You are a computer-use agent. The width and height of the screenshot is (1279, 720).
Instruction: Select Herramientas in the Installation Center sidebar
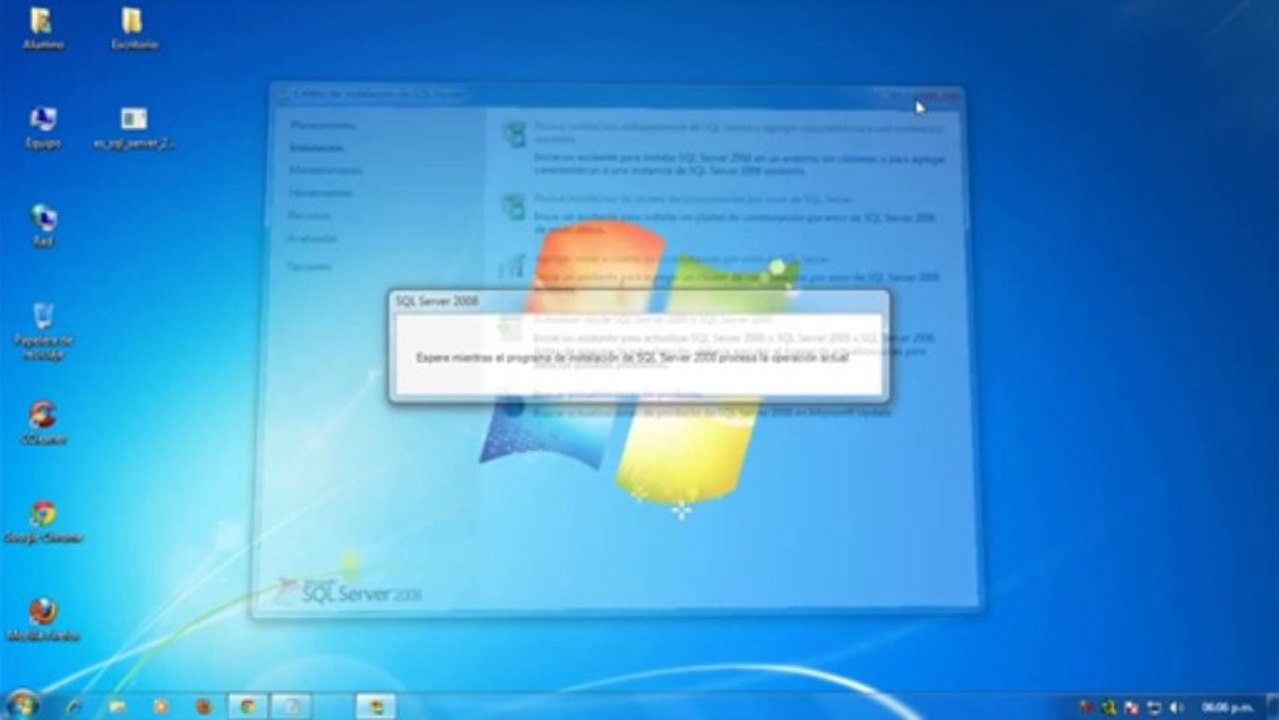[320, 193]
